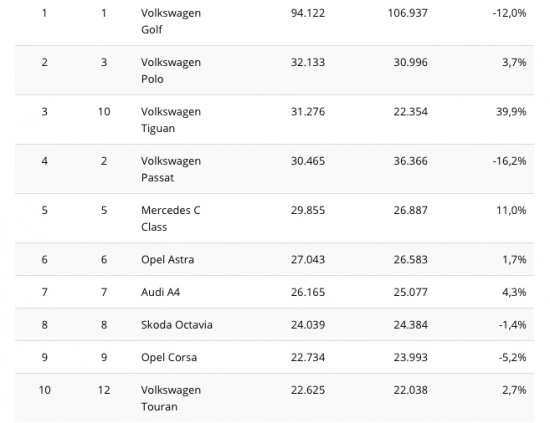Image resolution: width=550 pixels, height=423 pixels.
Task: Select the Volkswagen Tiguan entry
Action: [x=171, y=120]
